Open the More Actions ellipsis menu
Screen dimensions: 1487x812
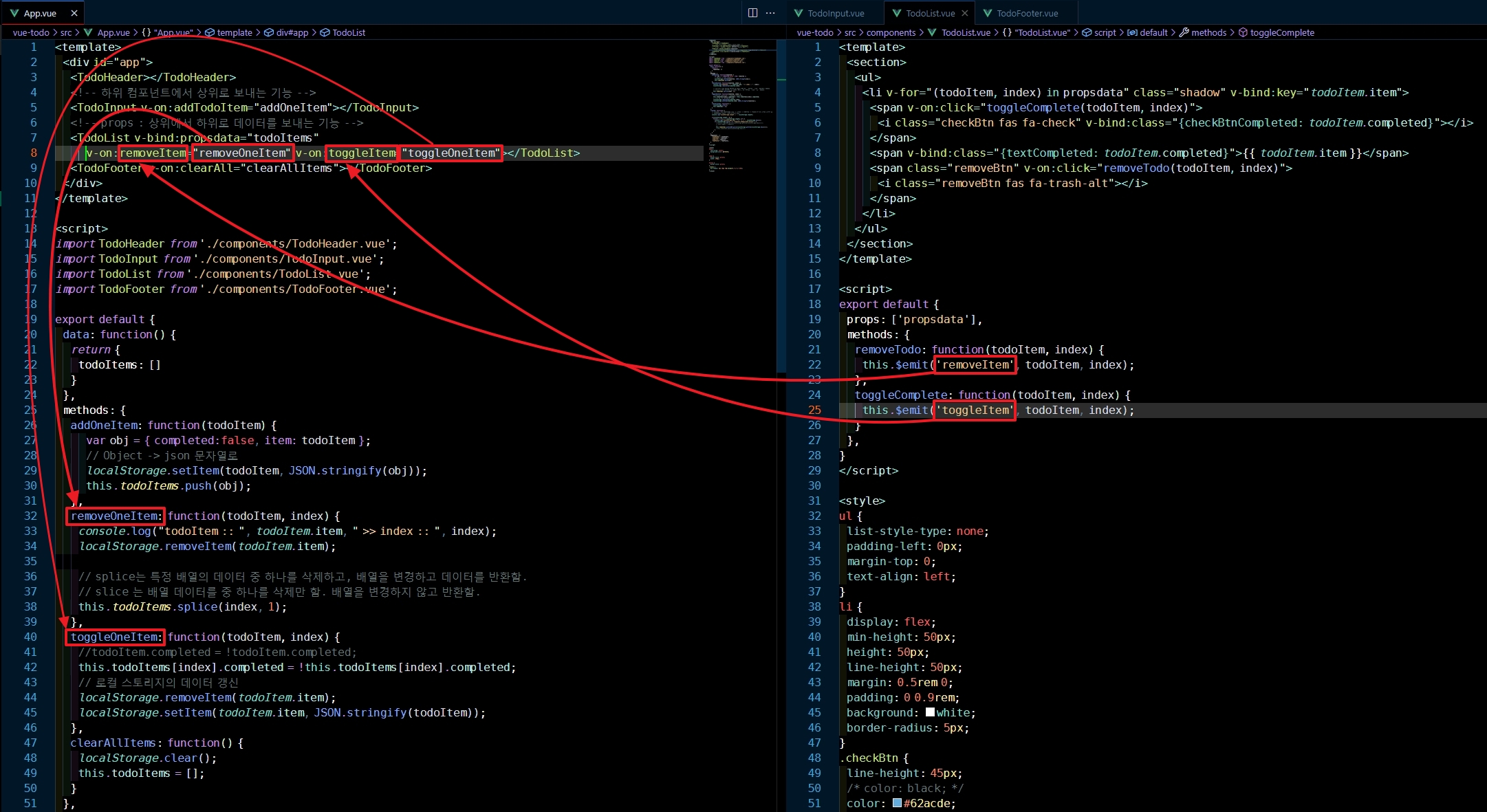[770, 13]
